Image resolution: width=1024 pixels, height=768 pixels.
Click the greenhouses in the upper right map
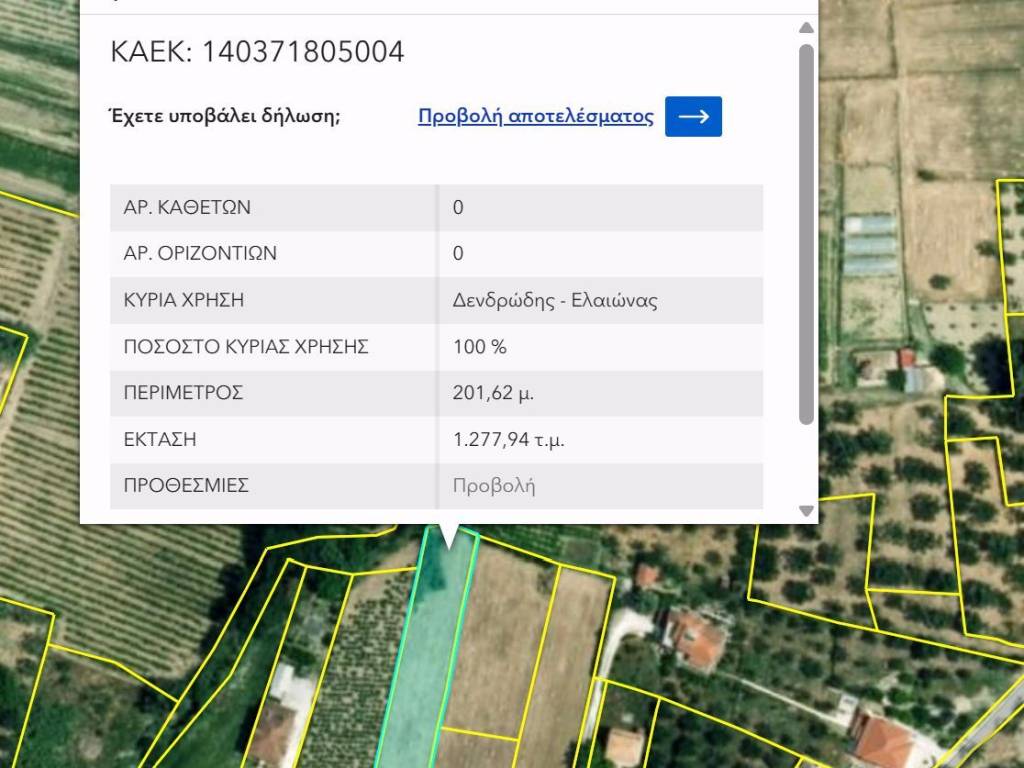tap(870, 245)
